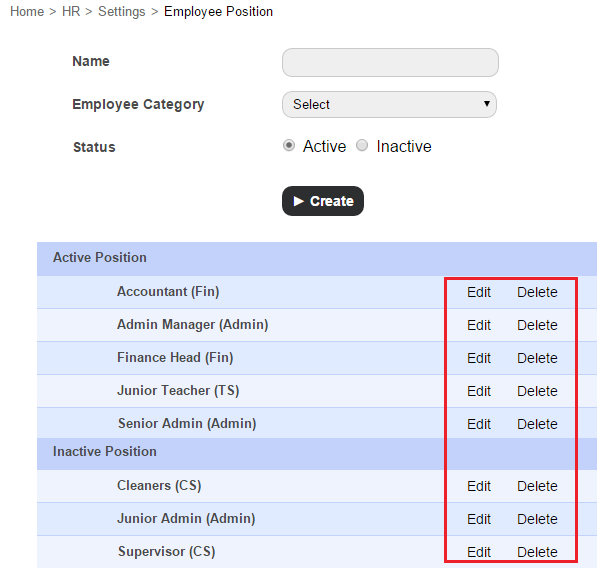The image size is (606, 568).
Task: Select the Inactive status radio button
Action: [362, 145]
